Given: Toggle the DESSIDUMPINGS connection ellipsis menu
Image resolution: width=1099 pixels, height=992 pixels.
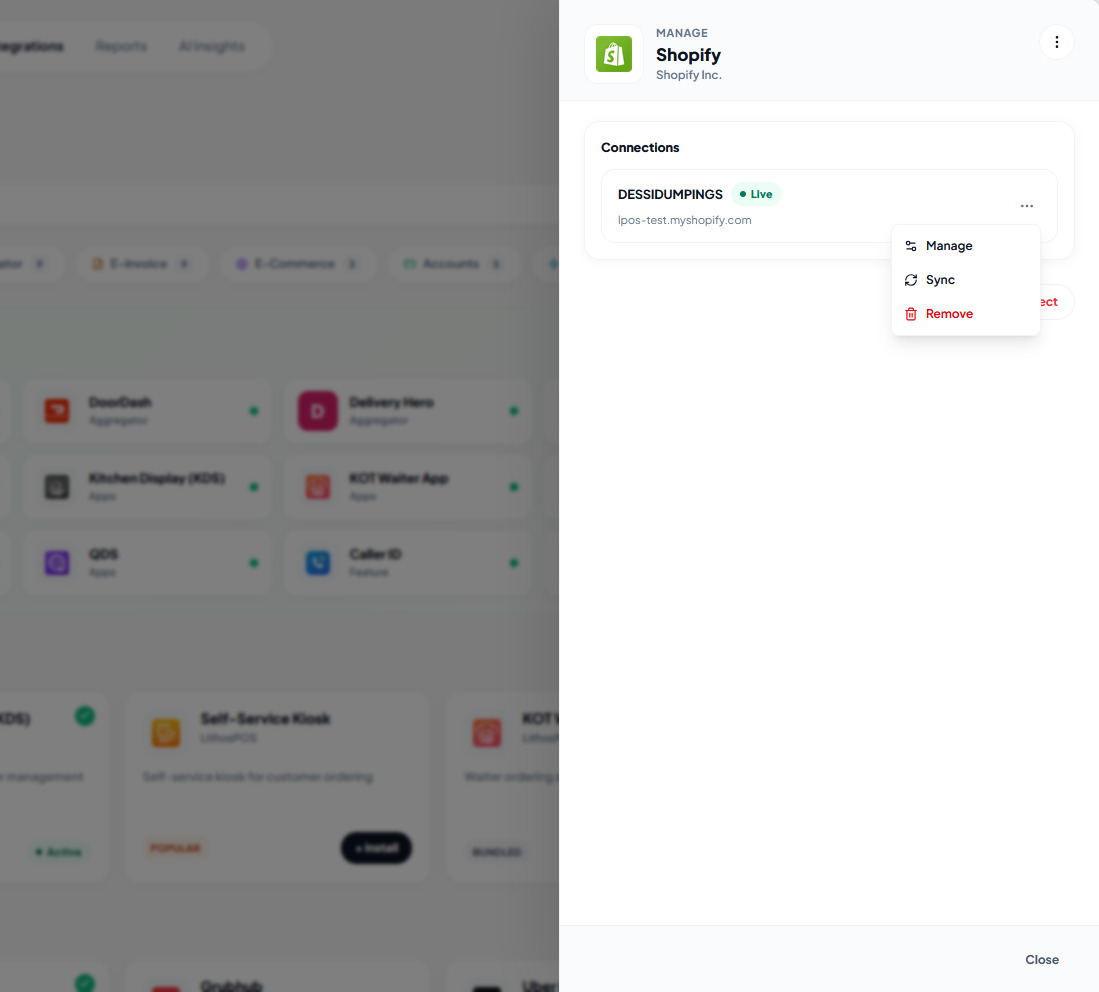Looking at the screenshot, I should [1026, 206].
